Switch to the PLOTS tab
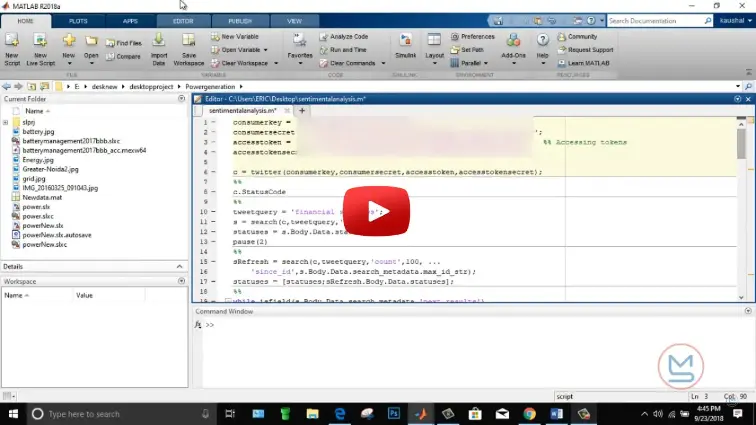 coord(78,20)
